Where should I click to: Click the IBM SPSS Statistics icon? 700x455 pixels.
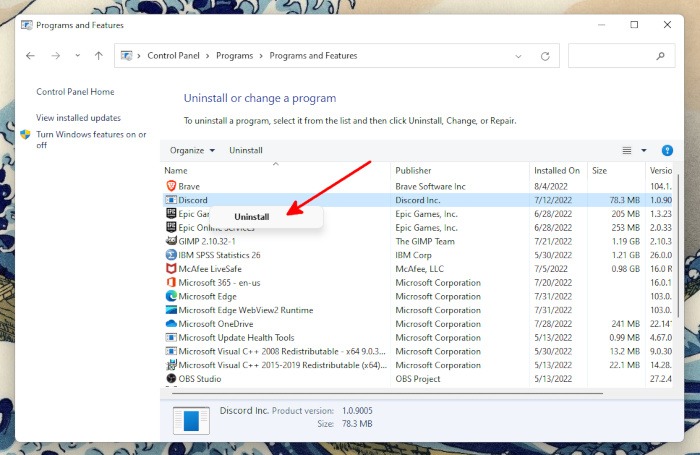171,255
